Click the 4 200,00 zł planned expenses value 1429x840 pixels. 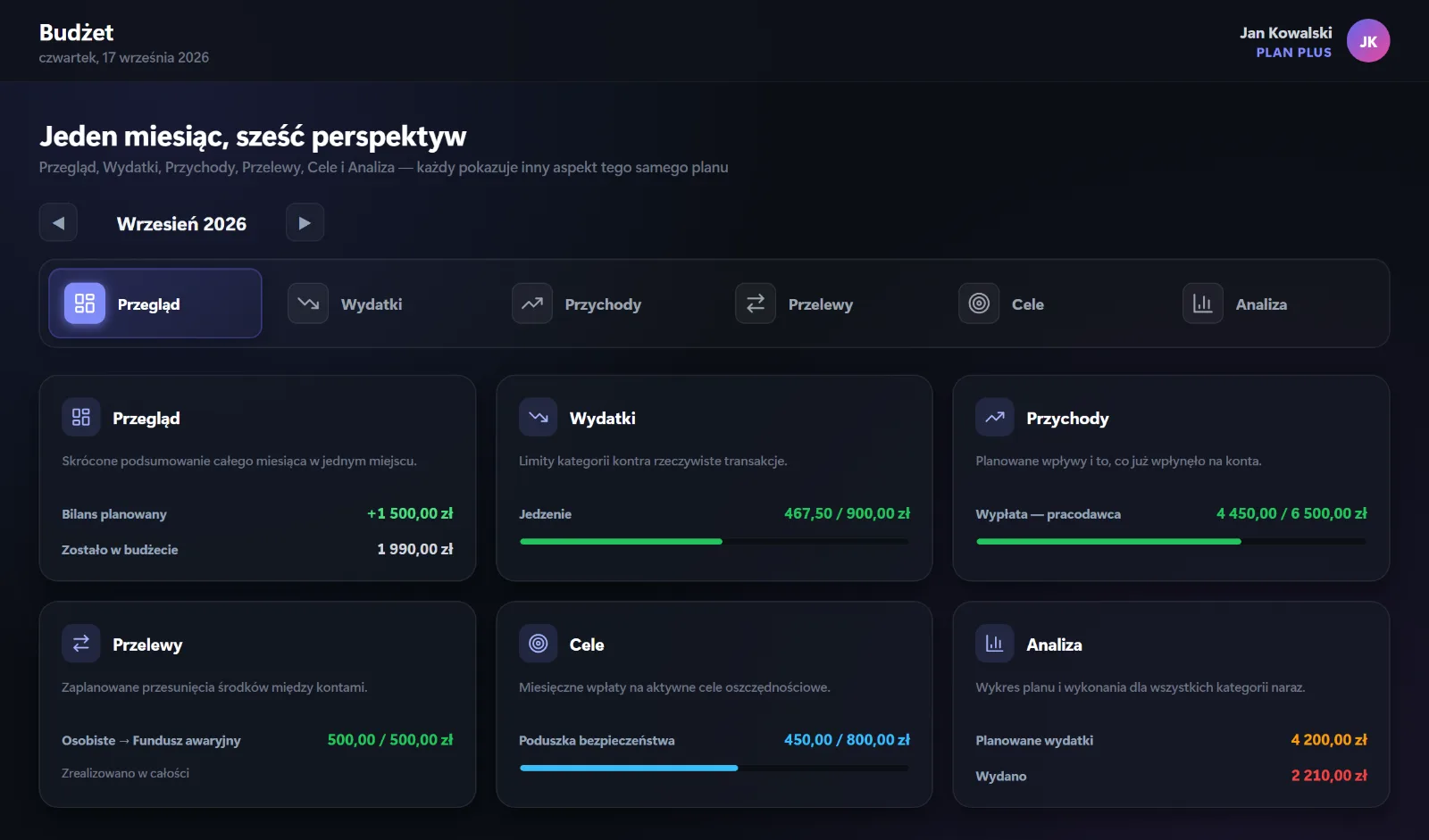[1329, 740]
